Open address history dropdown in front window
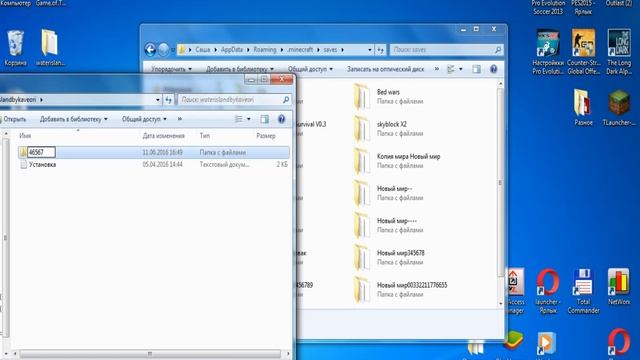This screenshot has width=640, height=360. 158,100
